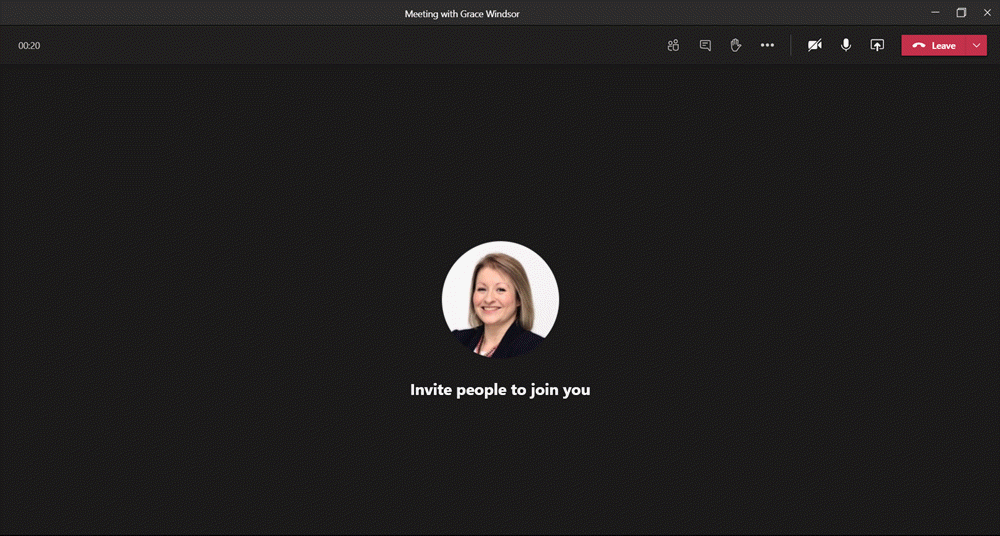1000x536 pixels.
Task: Expand the Leave options dropdown arrow
Action: click(977, 46)
